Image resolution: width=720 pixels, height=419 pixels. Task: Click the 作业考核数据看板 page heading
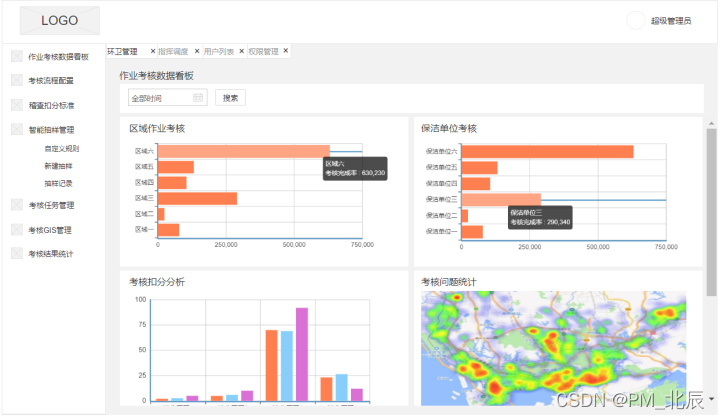click(157, 76)
